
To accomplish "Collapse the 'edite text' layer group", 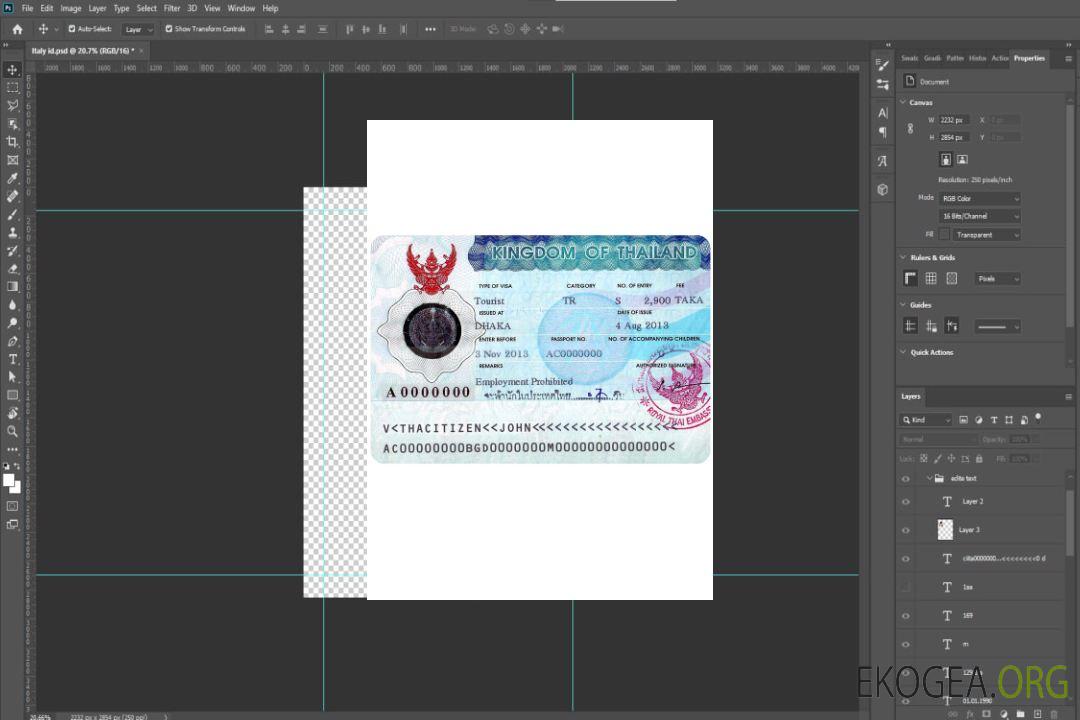I will tap(929, 478).
